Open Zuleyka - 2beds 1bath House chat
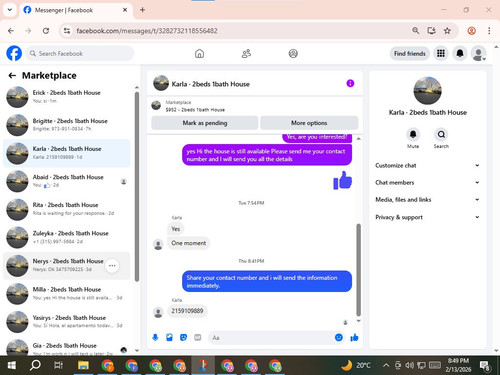The height and width of the screenshot is (375, 500). click(x=67, y=237)
